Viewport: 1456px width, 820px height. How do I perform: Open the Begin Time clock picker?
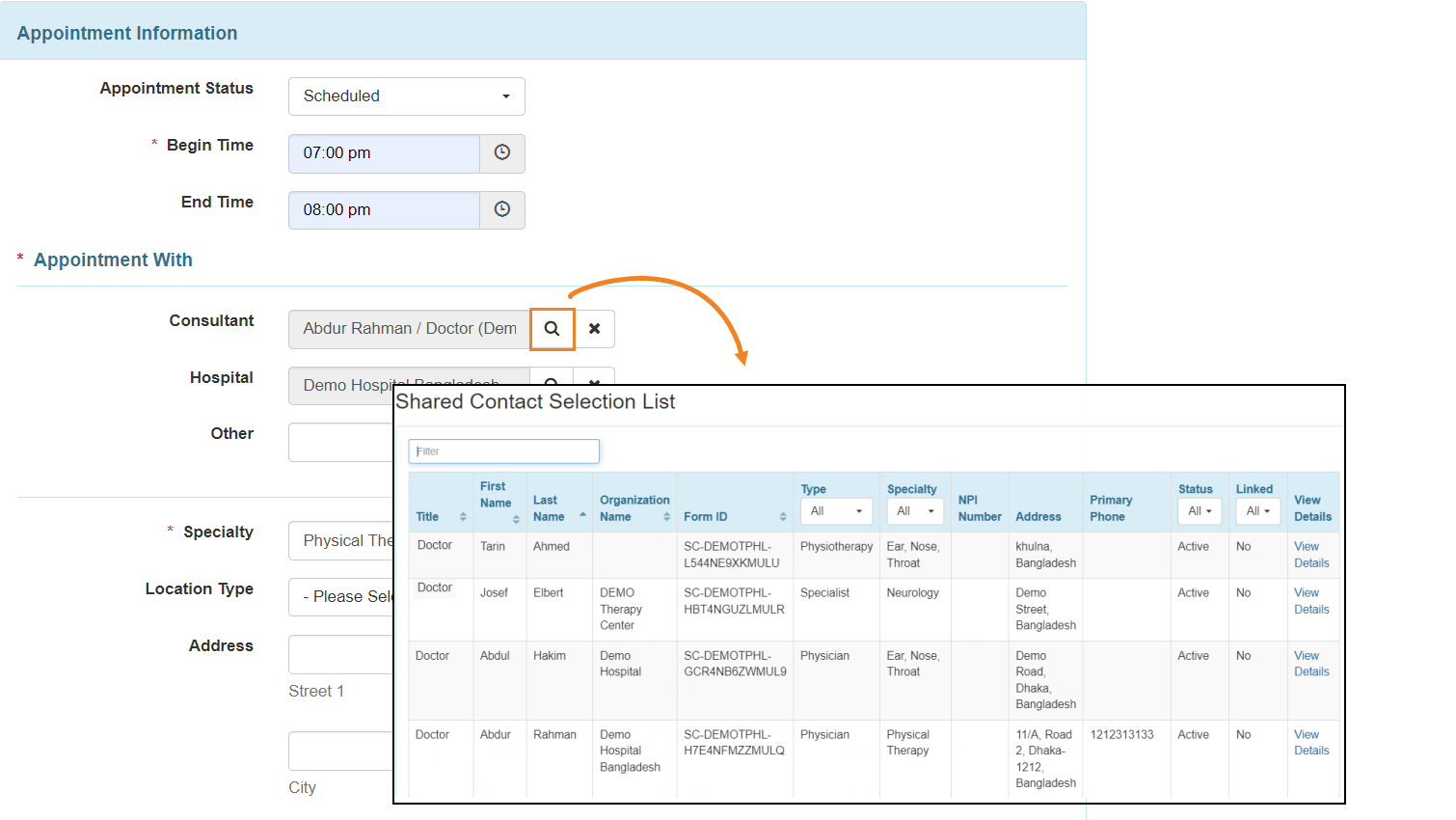point(502,153)
